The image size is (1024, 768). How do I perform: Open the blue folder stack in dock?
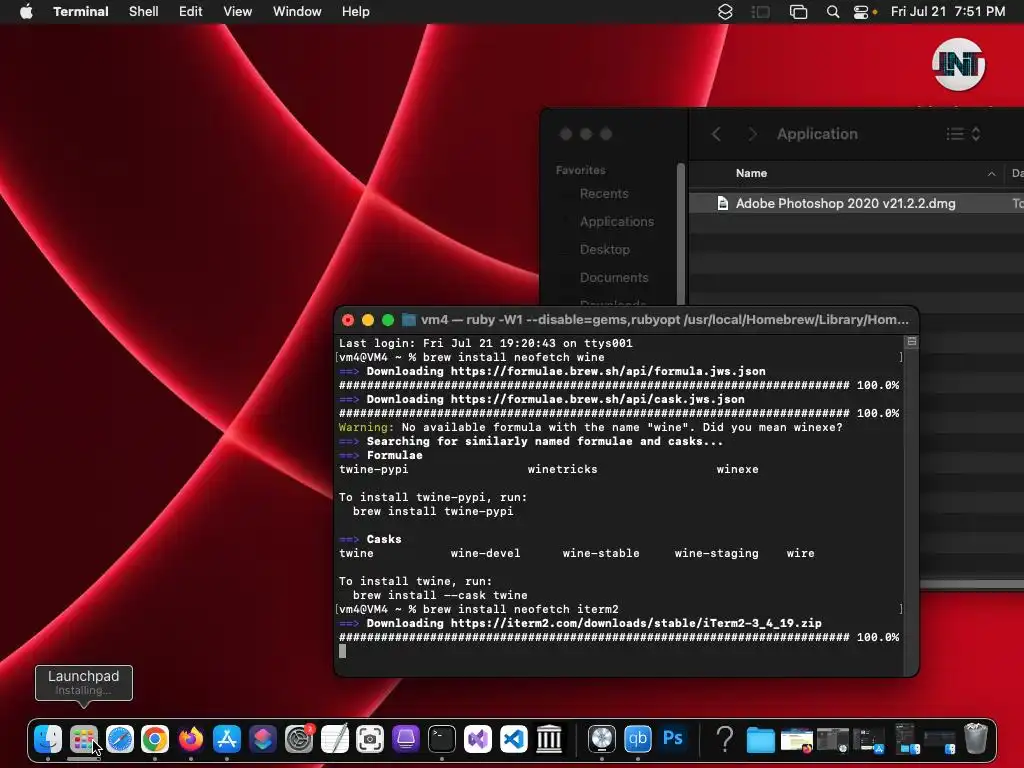tap(761, 740)
